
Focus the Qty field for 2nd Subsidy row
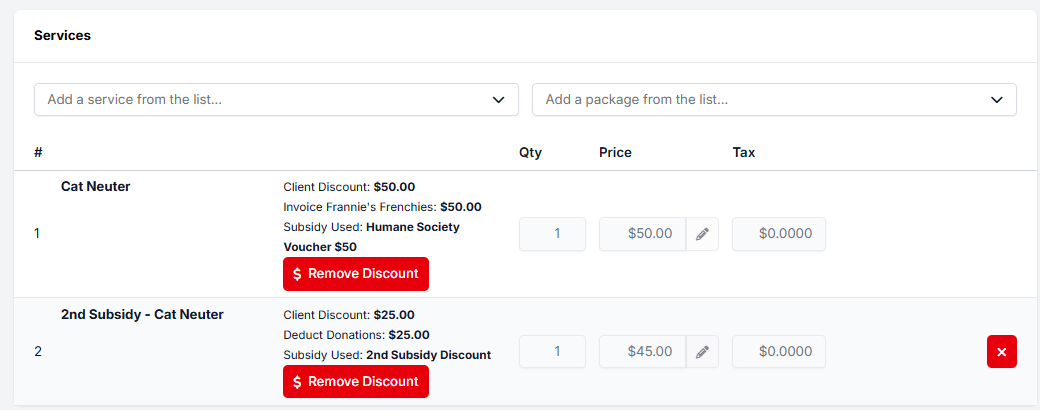pos(552,352)
